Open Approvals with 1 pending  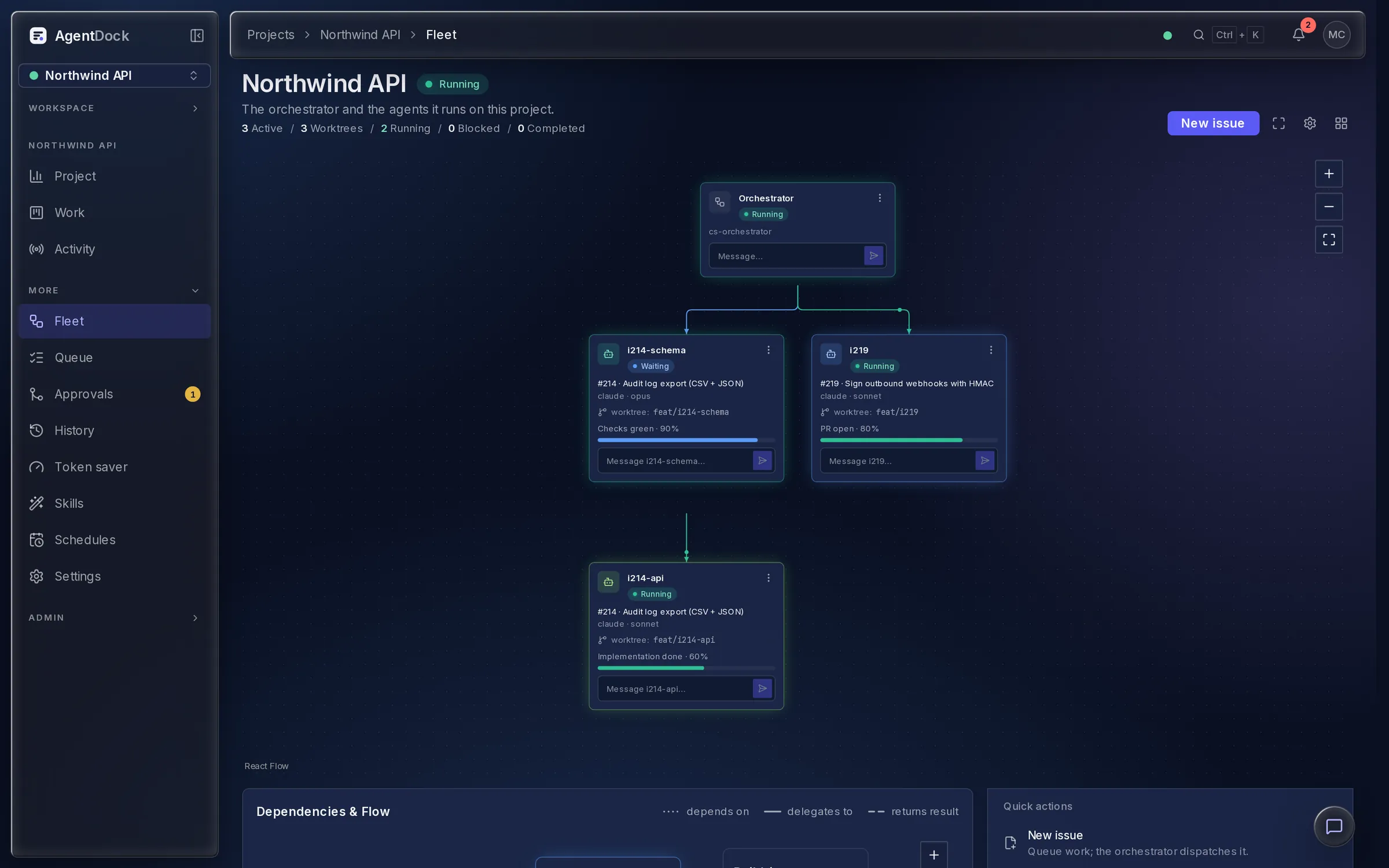click(x=115, y=394)
